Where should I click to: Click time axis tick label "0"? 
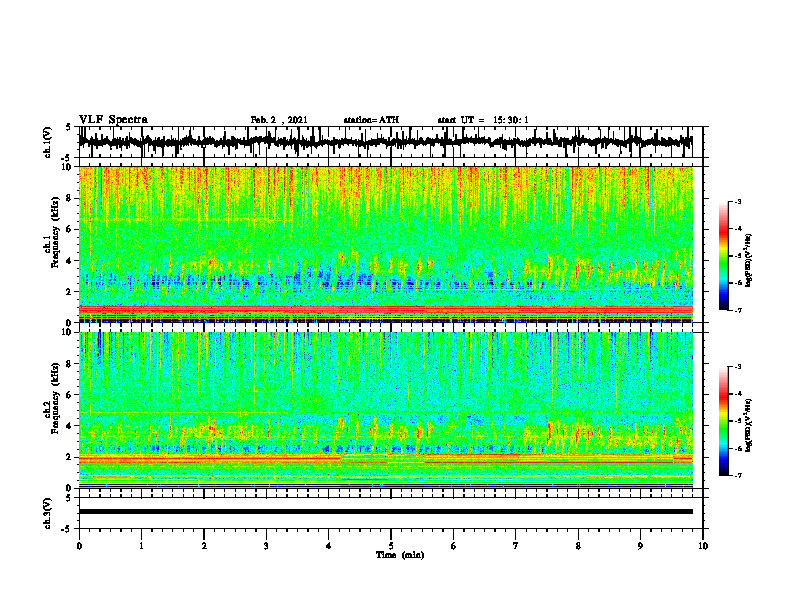click(x=79, y=546)
